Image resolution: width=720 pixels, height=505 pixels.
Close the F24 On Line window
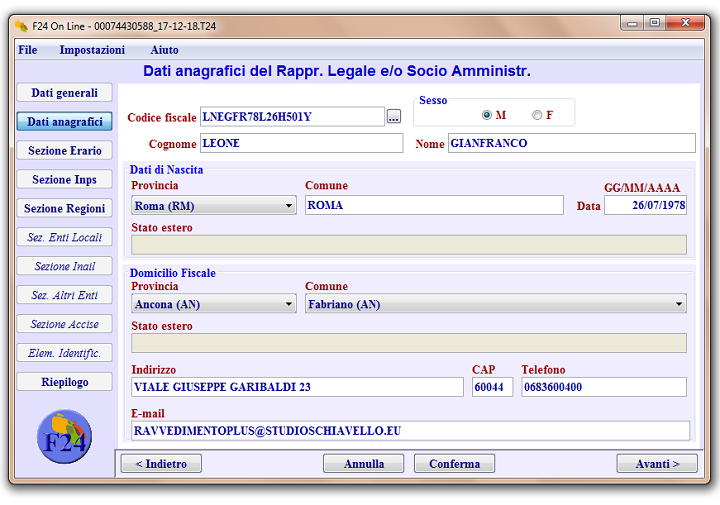coord(685,23)
